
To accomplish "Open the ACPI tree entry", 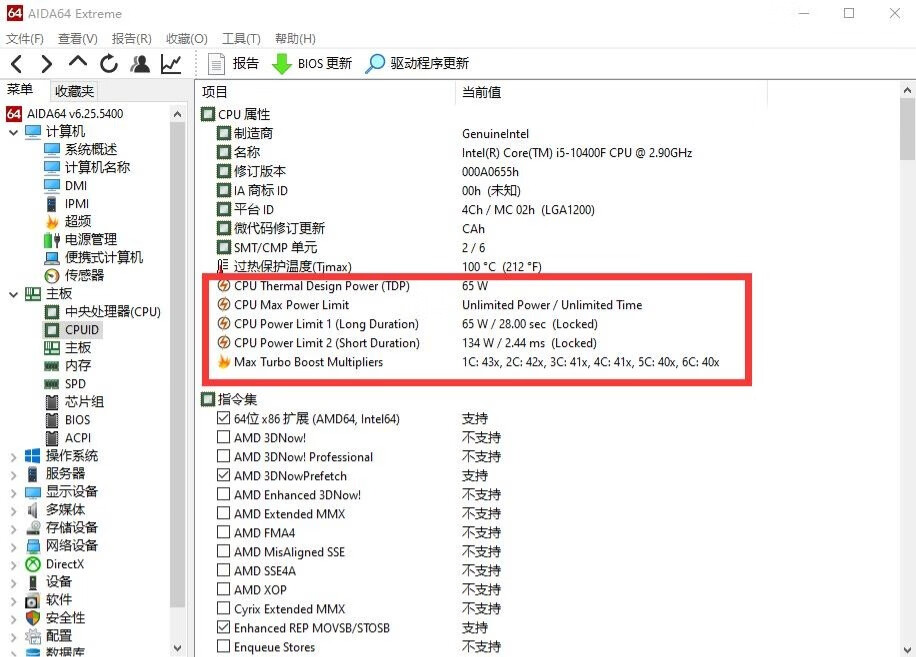I will coord(78,439).
